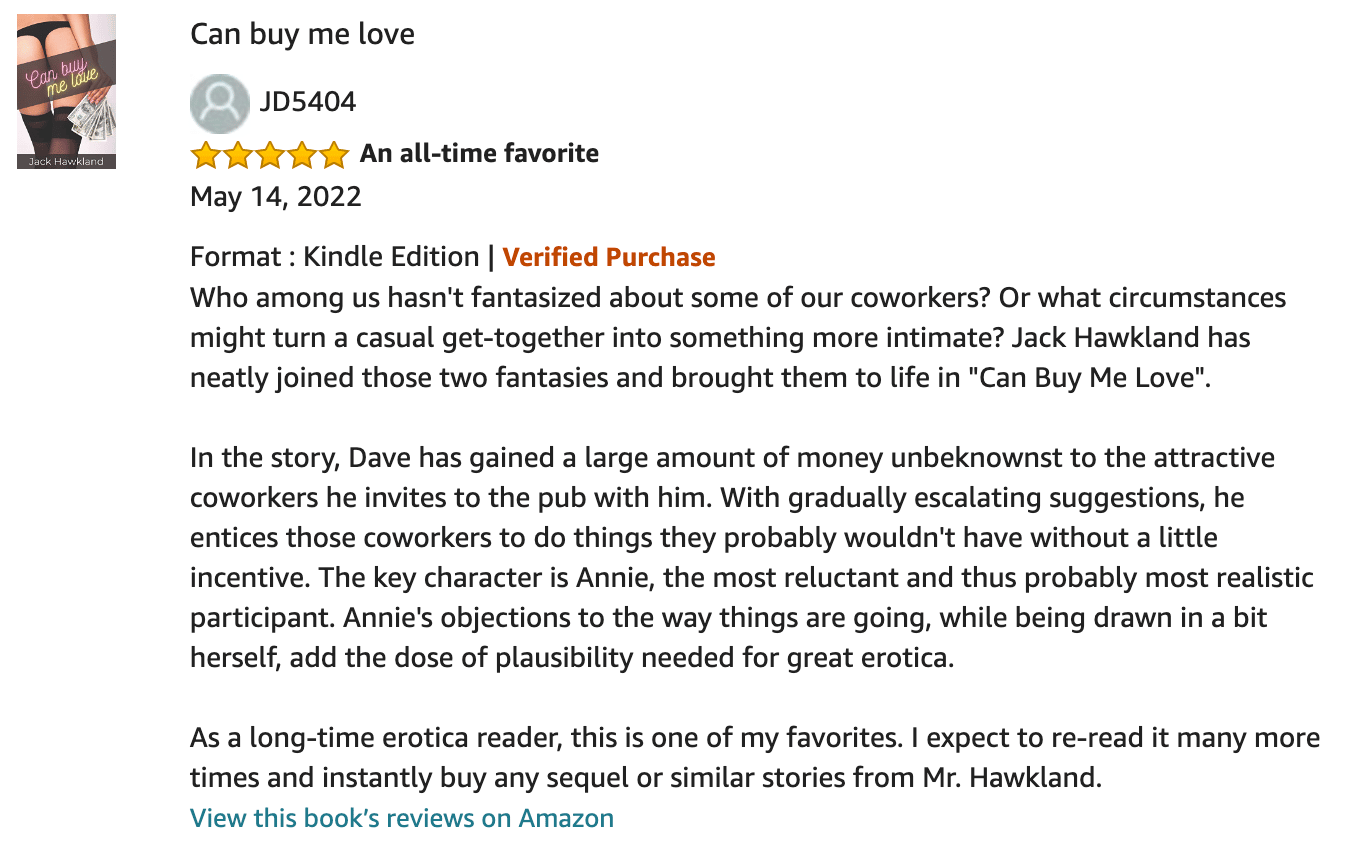The image size is (1348, 844).
Task: Click the 'Verified Purchase' label
Action: 609,257
